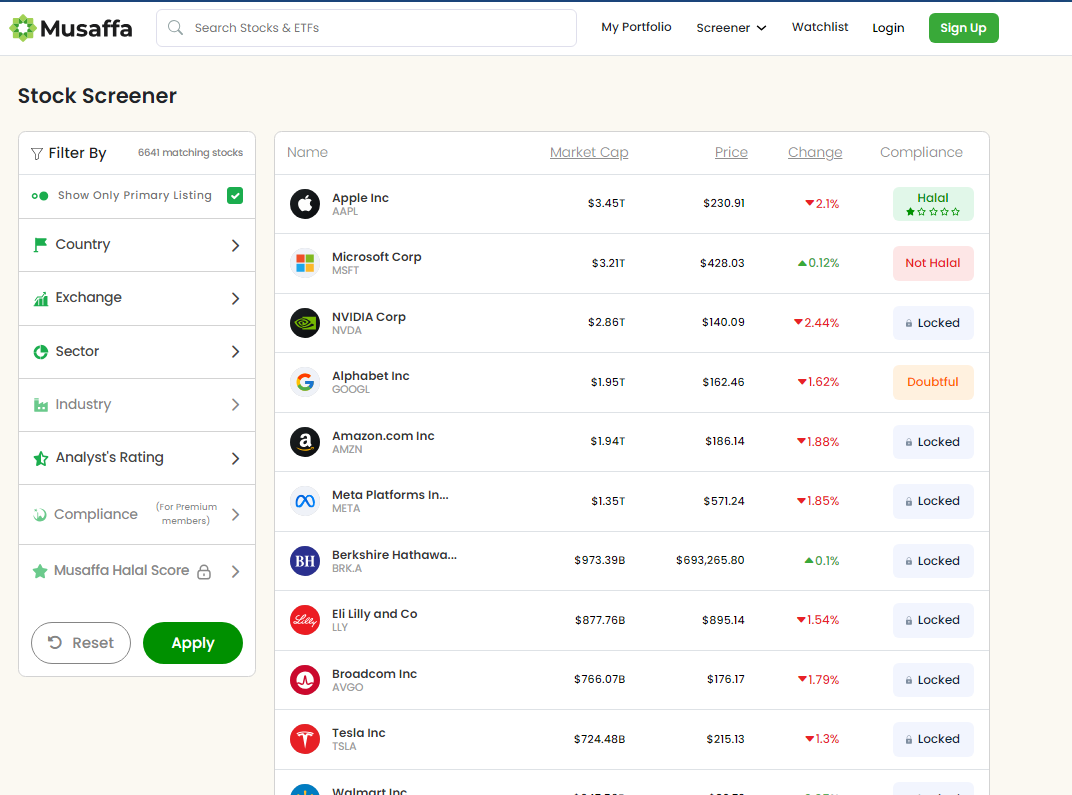Screen dimensions: 1072x795
Task: Open My Portfolio page
Action: 636,27
